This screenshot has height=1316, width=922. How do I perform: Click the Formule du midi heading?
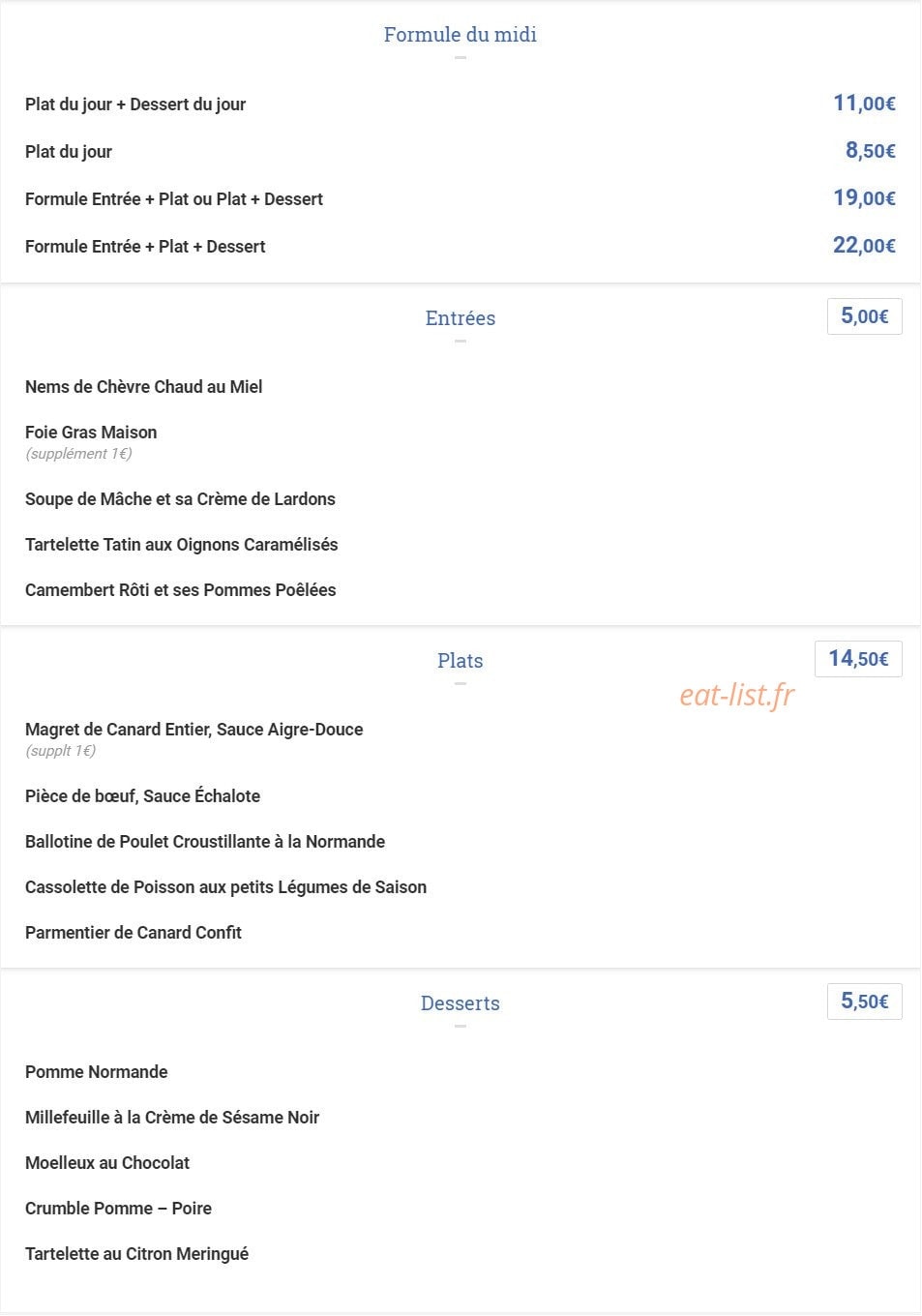460,35
